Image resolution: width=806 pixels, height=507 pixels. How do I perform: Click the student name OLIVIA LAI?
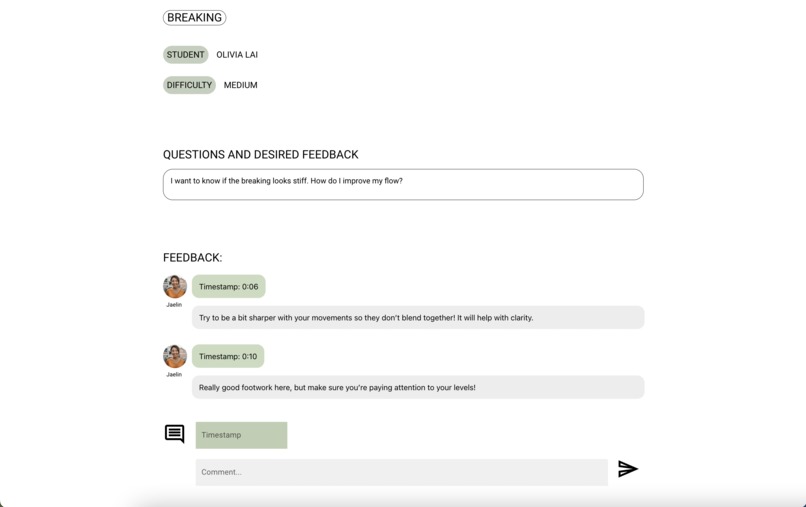237,55
